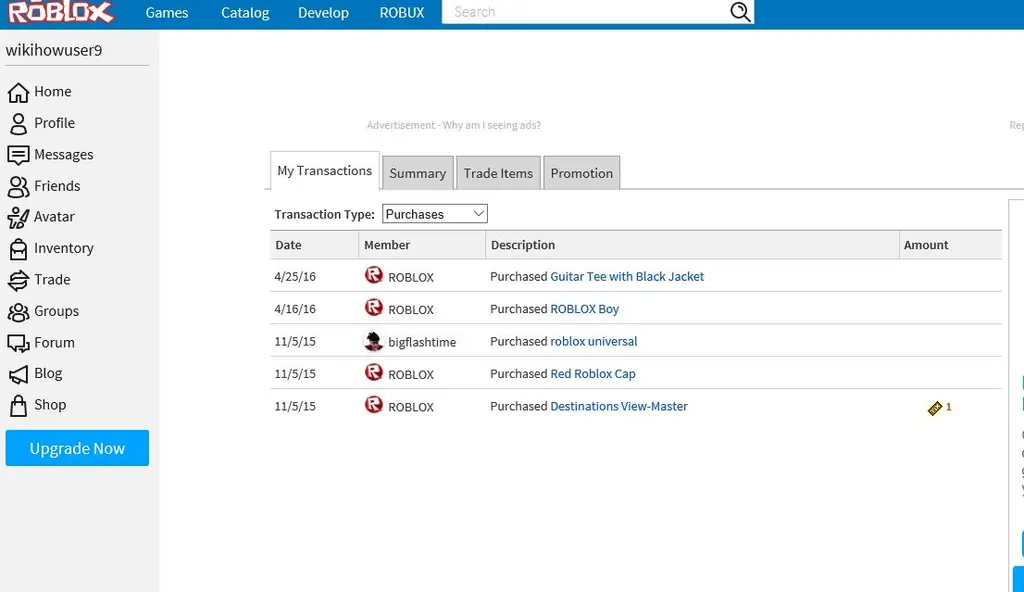Click the Blog megaphone icon
Screen dimensions: 1024x592
18,374
